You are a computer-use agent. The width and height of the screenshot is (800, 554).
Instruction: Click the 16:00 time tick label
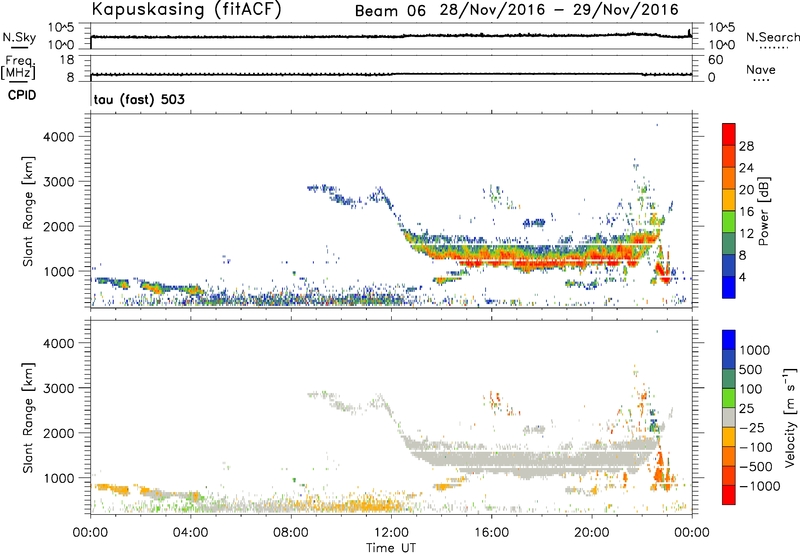point(491,533)
